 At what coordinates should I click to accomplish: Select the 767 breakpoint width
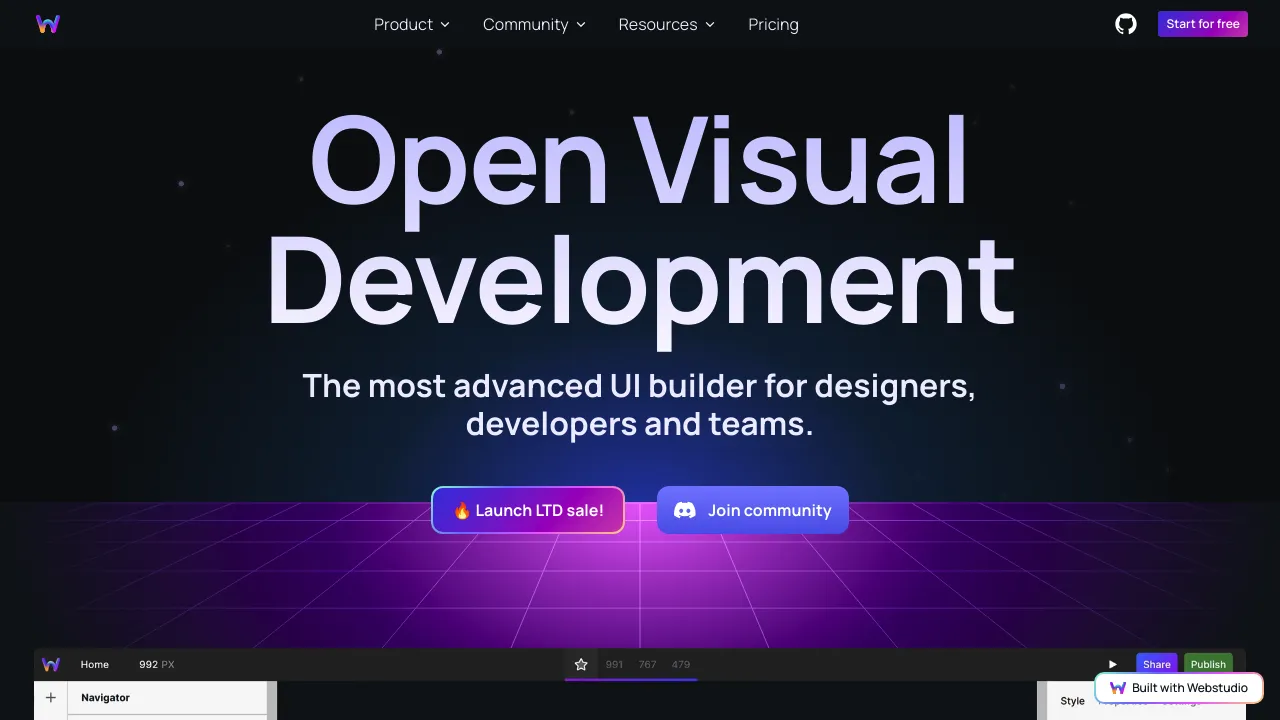[647, 664]
